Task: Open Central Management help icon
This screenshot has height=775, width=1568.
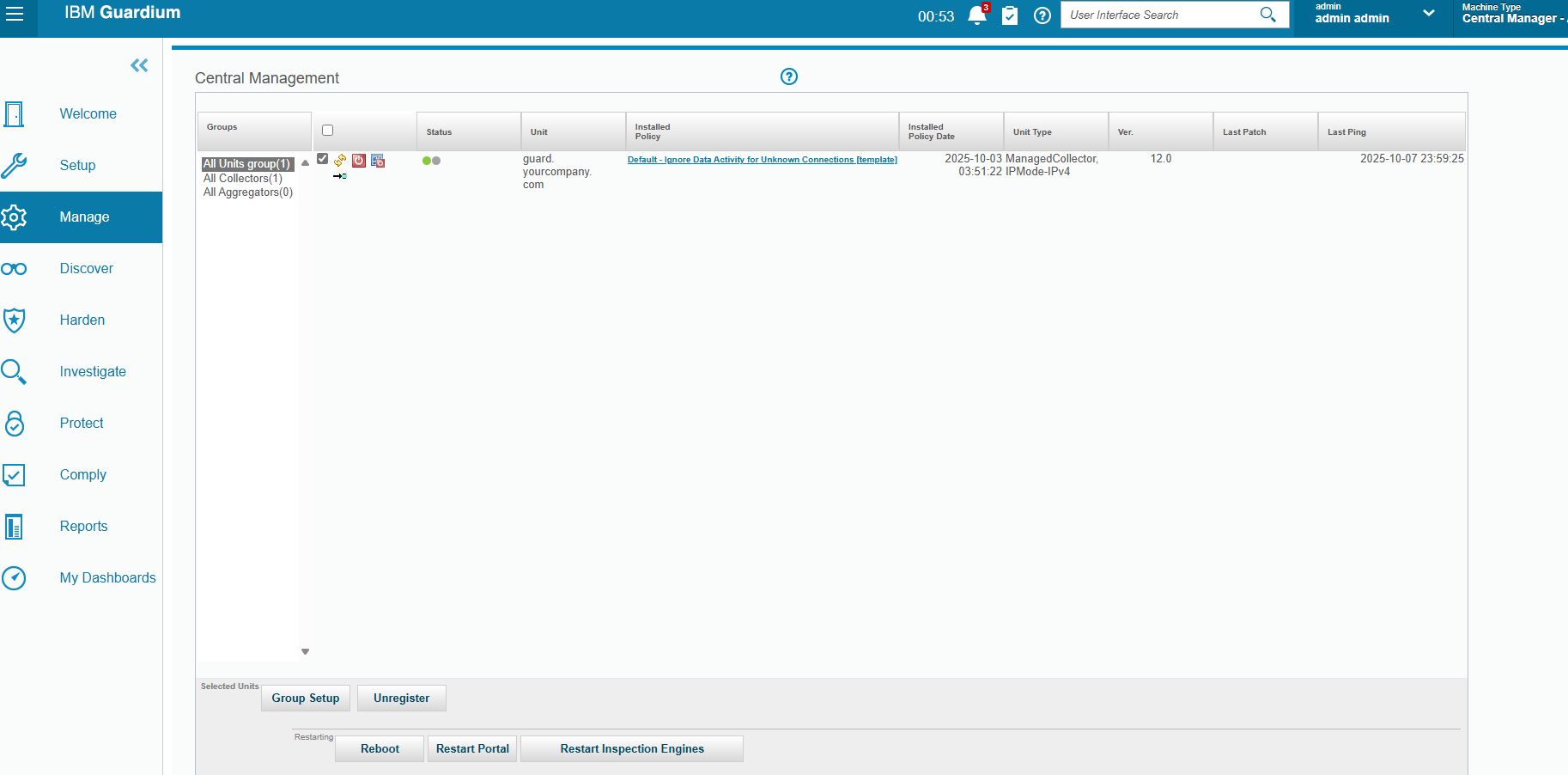Action: click(x=789, y=76)
